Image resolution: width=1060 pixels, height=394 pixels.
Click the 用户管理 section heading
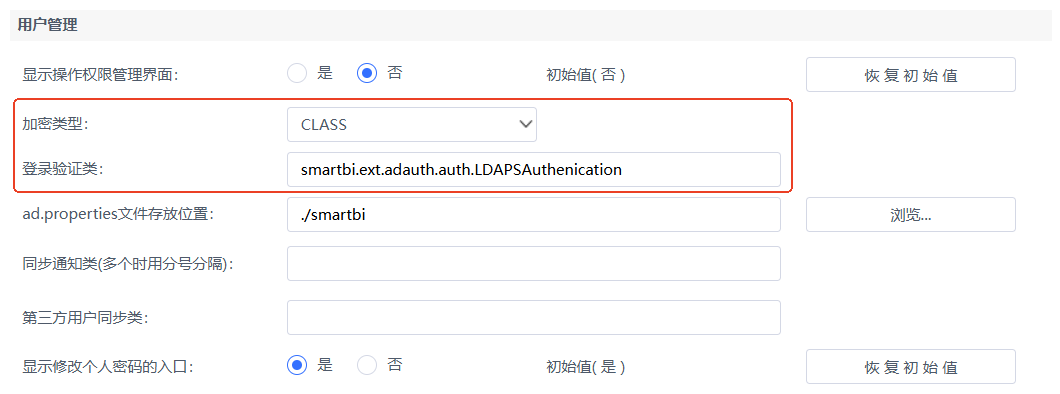(47, 26)
